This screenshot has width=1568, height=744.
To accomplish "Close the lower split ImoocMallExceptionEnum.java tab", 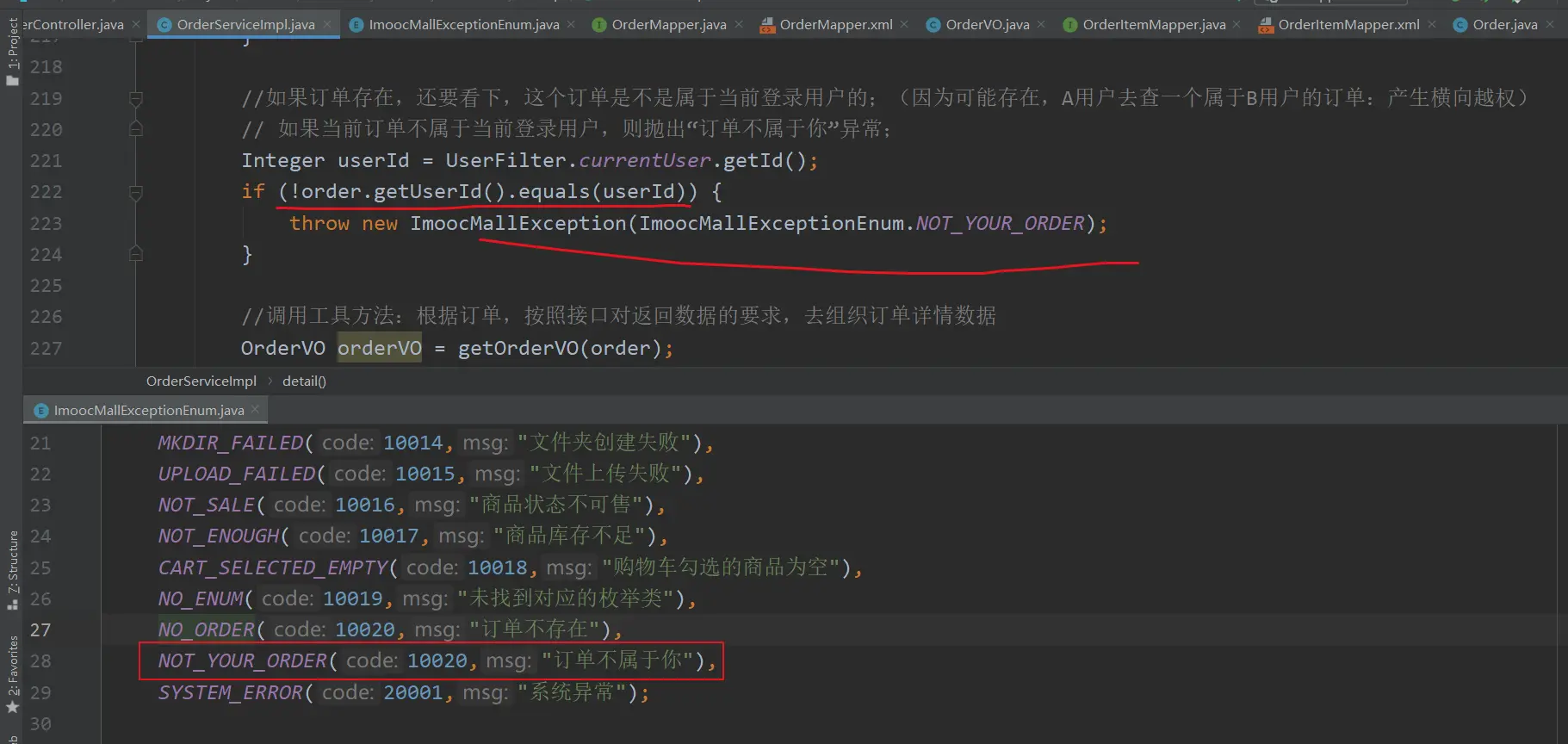I will tap(255, 410).
